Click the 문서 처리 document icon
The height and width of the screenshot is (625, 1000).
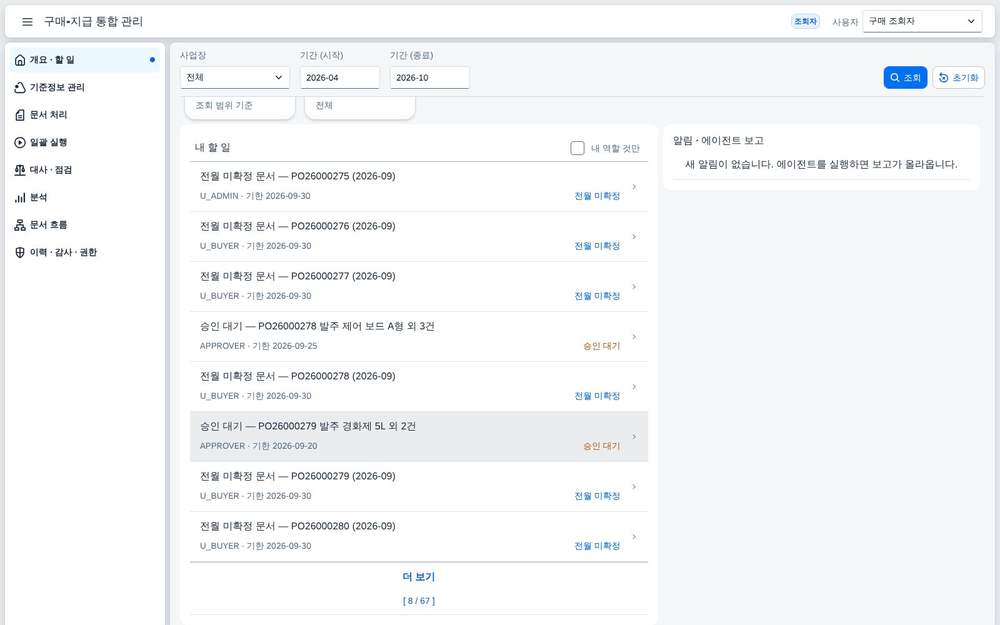[x=20, y=115]
